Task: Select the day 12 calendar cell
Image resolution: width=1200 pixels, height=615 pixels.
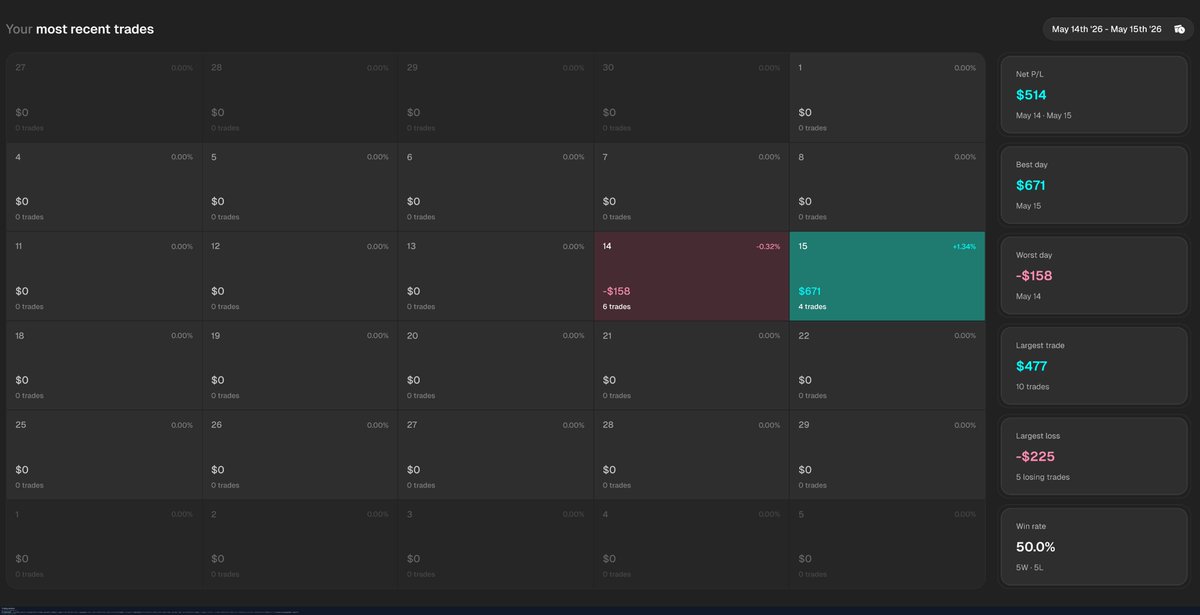Action: click(300, 276)
